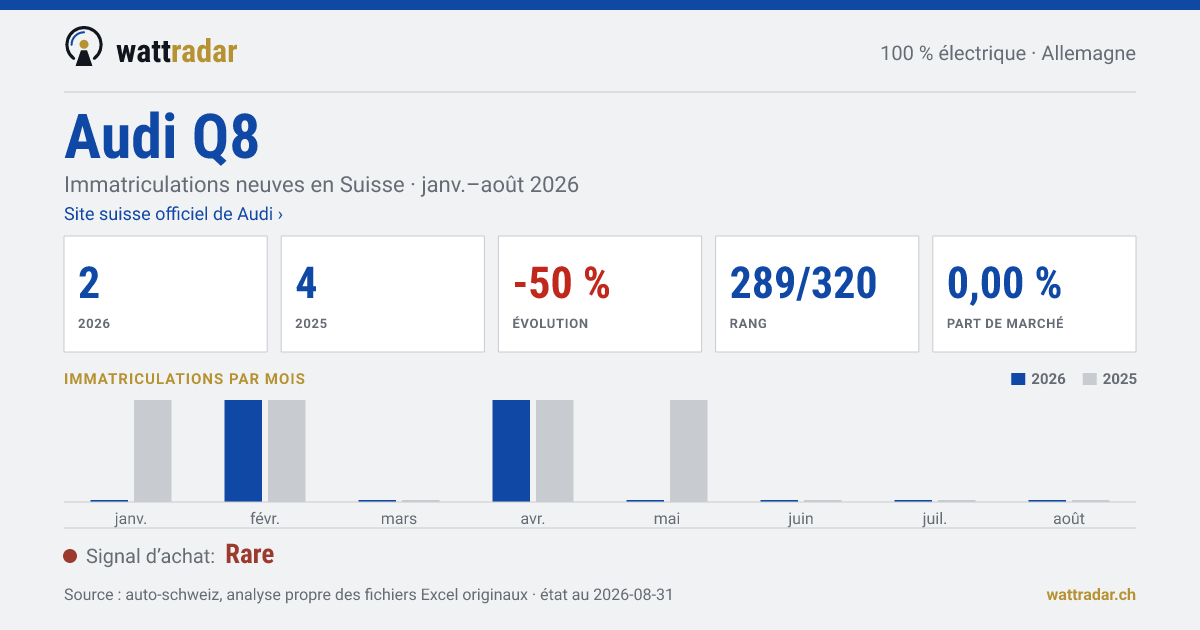Click the blue 2026 legend swatch

[1018, 379]
